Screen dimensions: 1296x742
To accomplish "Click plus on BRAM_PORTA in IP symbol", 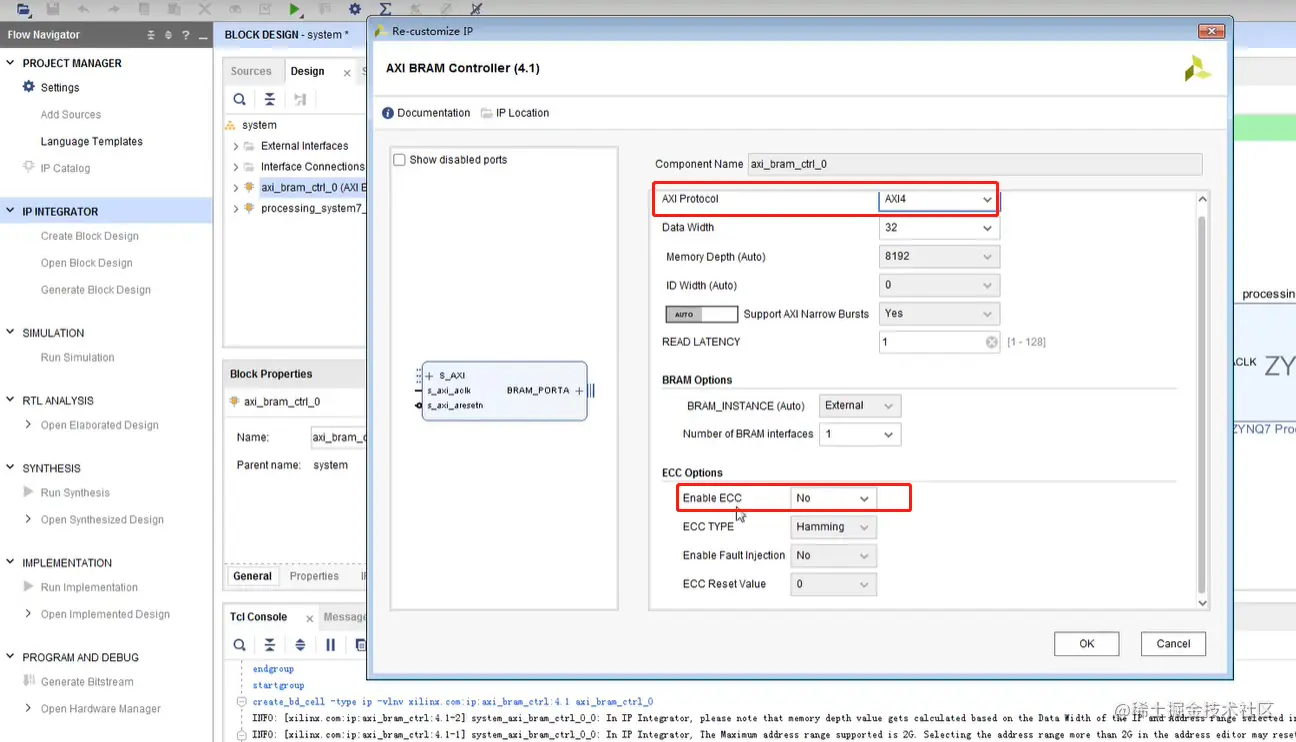I will pyautogui.click(x=579, y=391).
